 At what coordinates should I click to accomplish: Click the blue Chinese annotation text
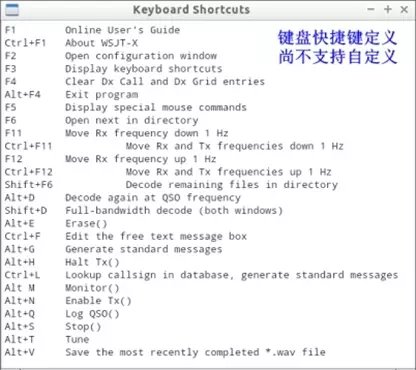[338, 47]
